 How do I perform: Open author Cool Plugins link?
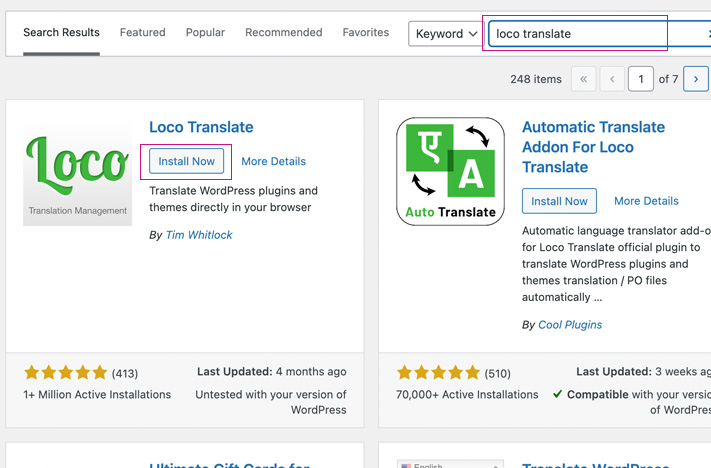pyautogui.click(x=570, y=325)
